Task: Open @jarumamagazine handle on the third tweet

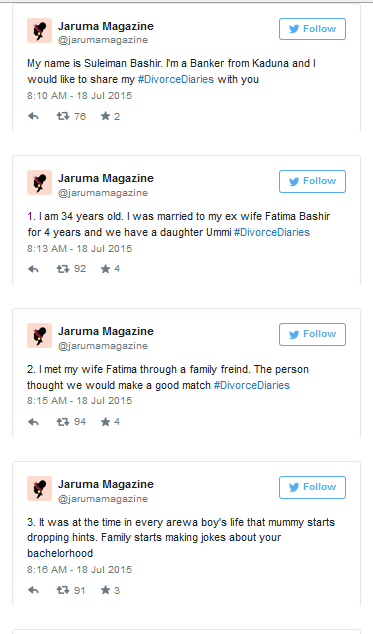Action: (103, 346)
